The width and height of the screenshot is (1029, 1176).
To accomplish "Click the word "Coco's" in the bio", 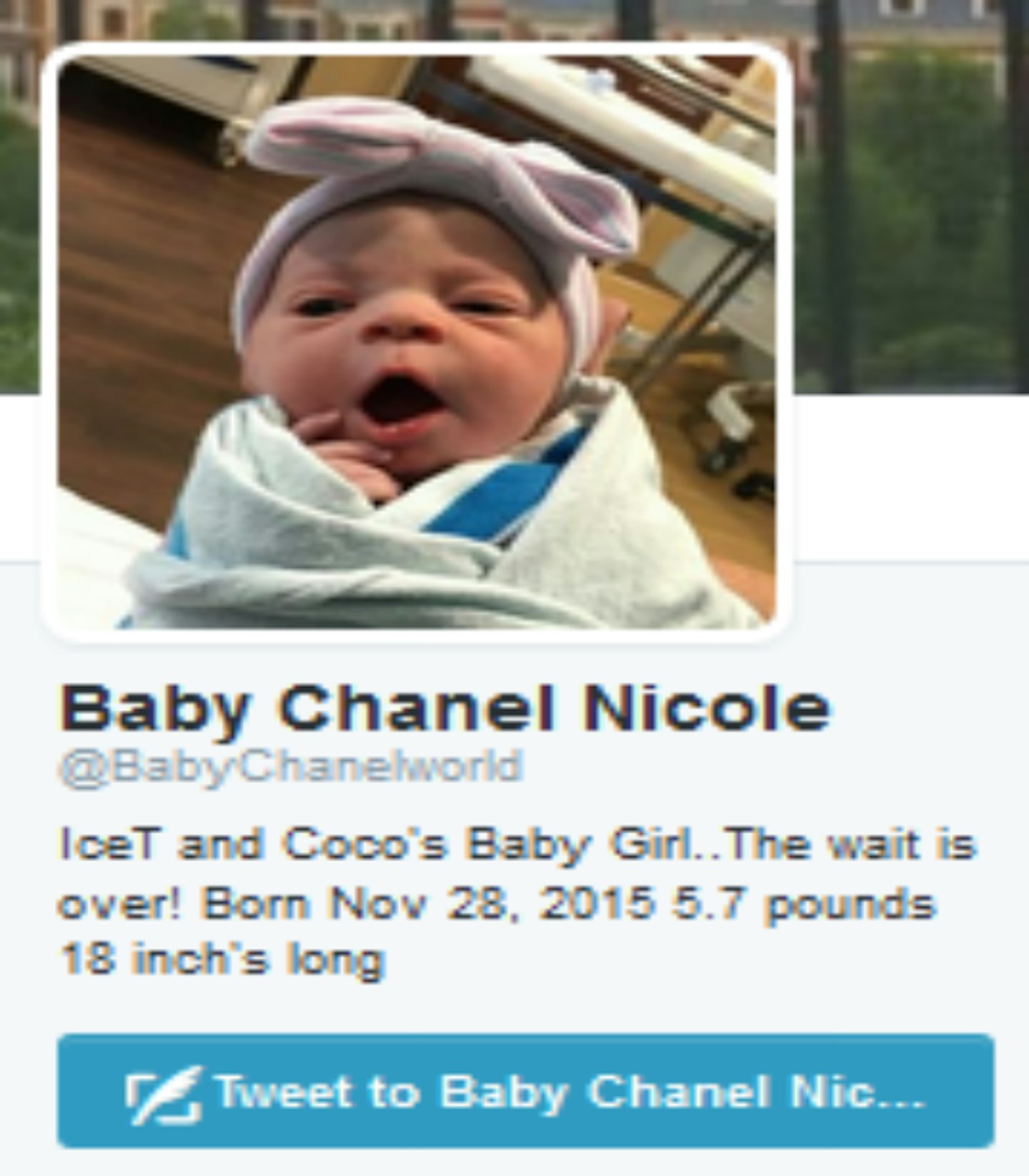I will coord(364,846).
